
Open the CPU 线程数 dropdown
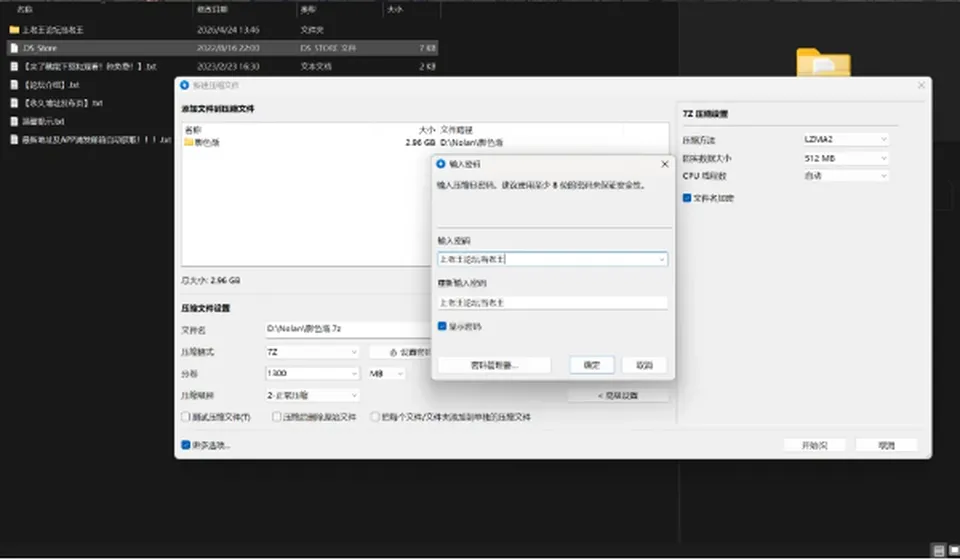846,176
